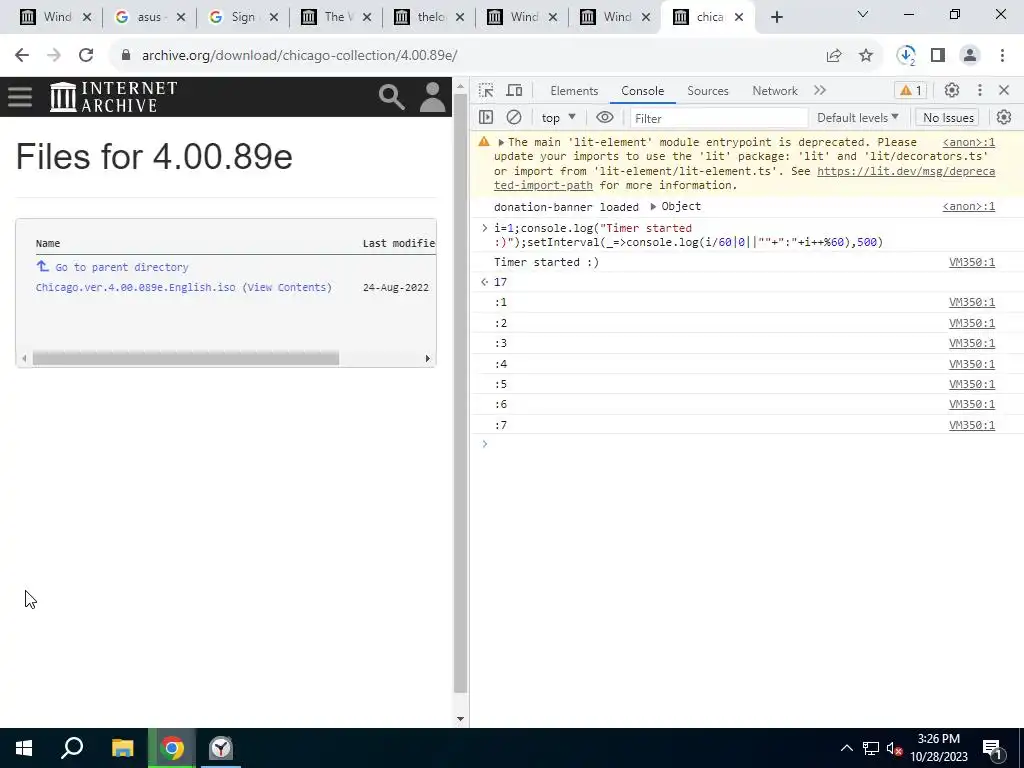Open Windows notification center
Viewport: 1024px width, 768px height.
point(991,748)
